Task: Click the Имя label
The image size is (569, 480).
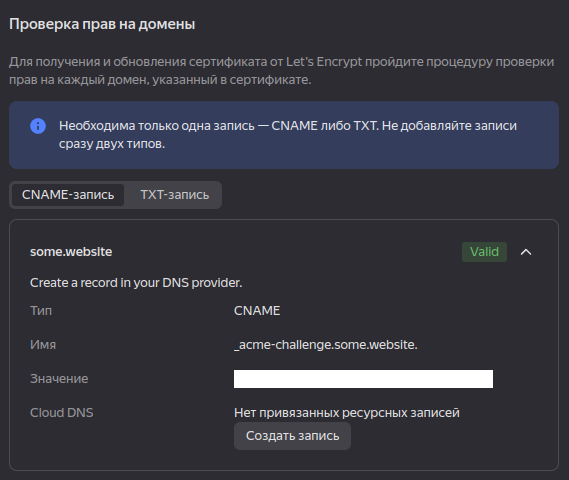Action: click(43, 345)
